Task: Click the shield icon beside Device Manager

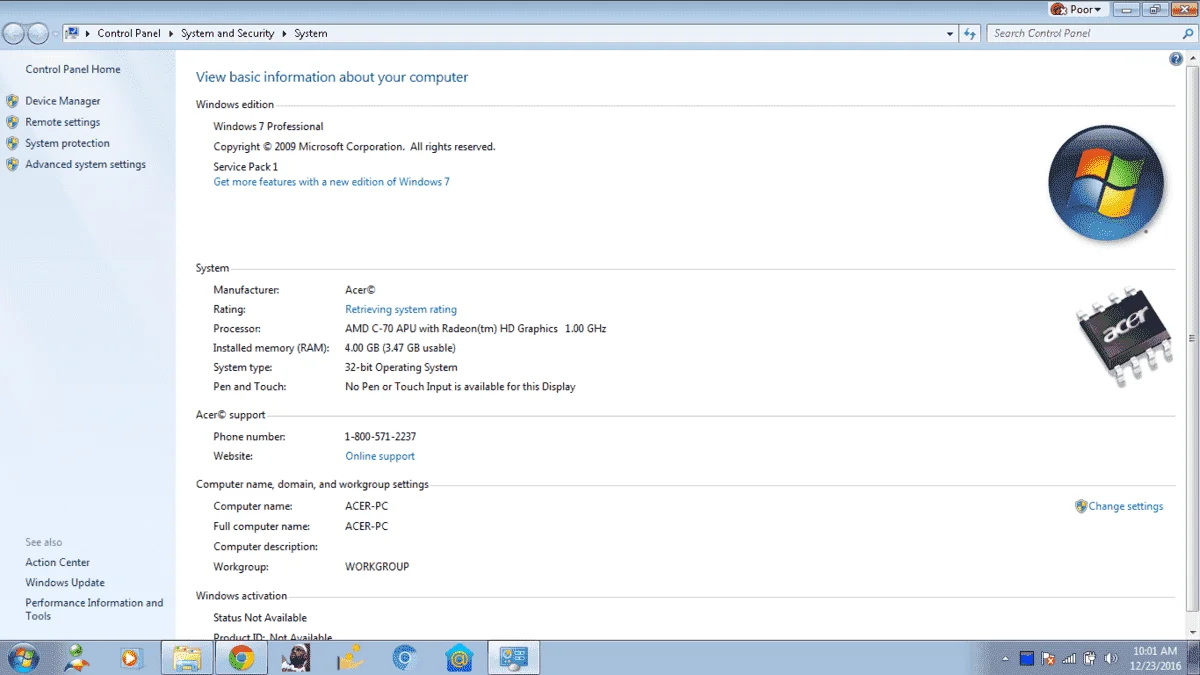Action: point(13,101)
